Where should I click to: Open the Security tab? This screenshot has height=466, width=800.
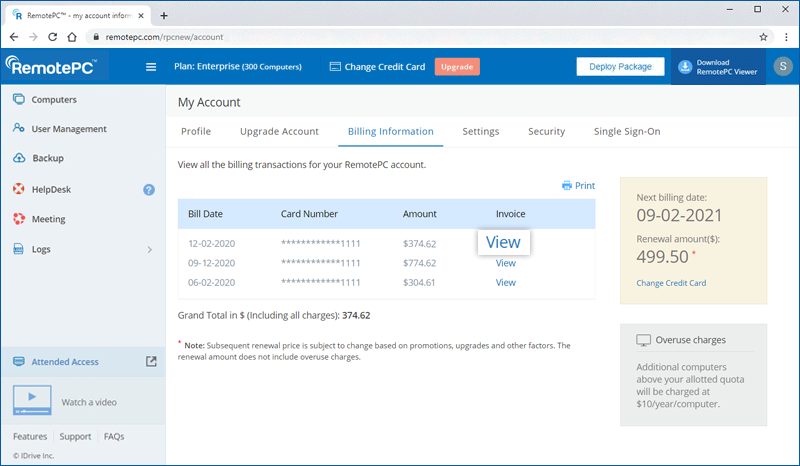tap(546, 131)
